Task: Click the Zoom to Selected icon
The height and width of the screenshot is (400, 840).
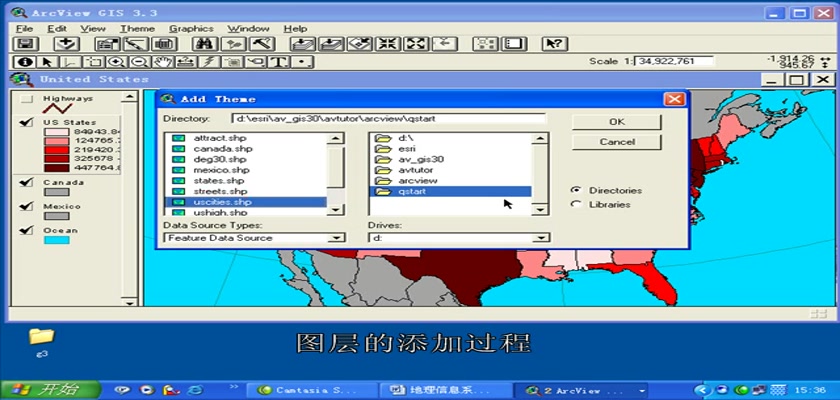Action: 359,44
